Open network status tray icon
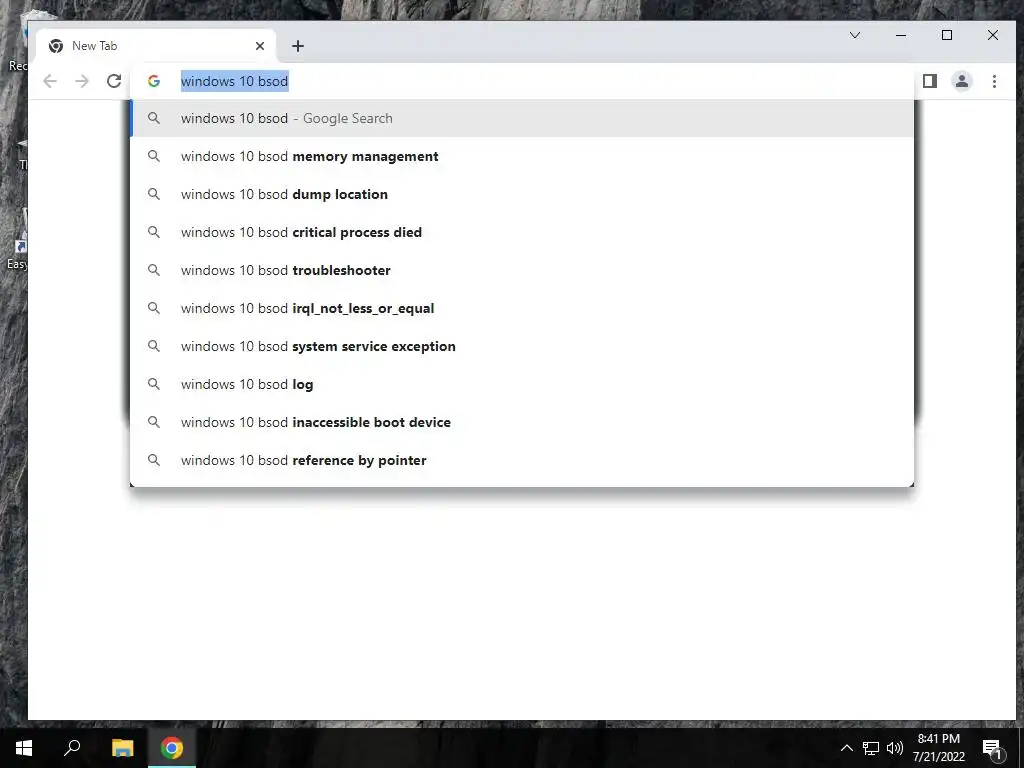This screenshot has width=1024, height=768. (x=871, y=748)
